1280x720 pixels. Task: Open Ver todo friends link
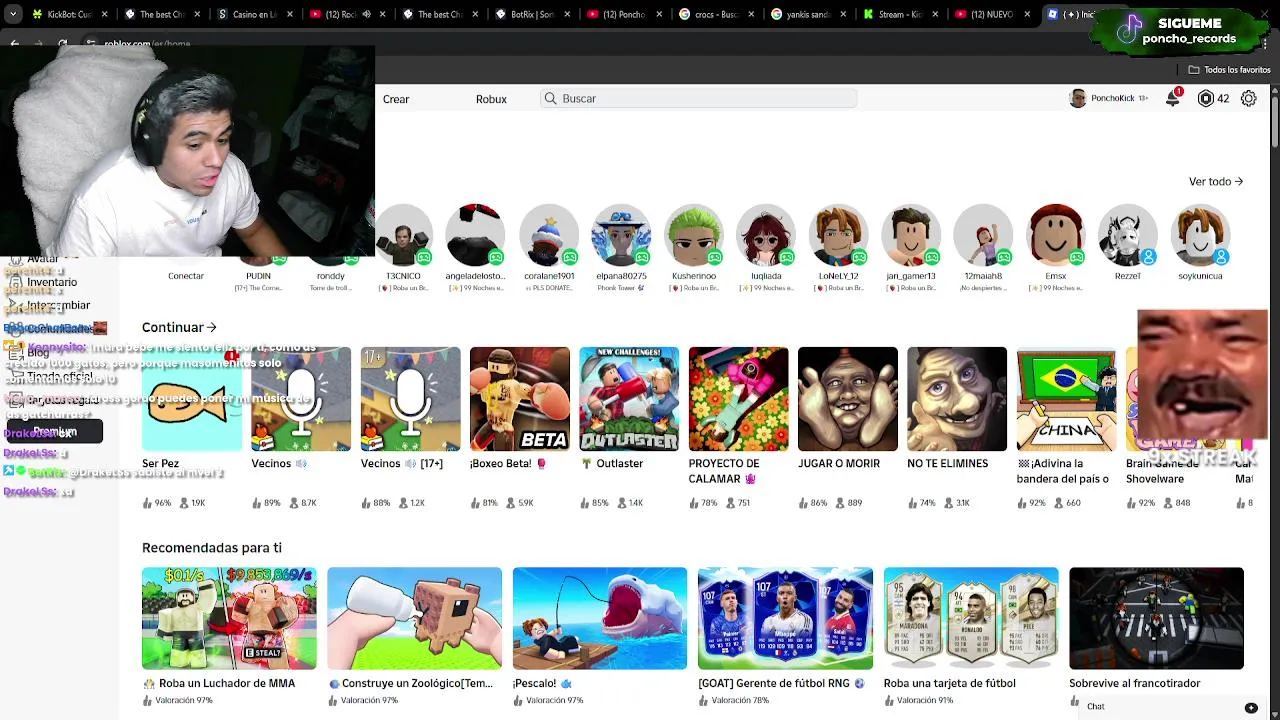point(1215,181)
